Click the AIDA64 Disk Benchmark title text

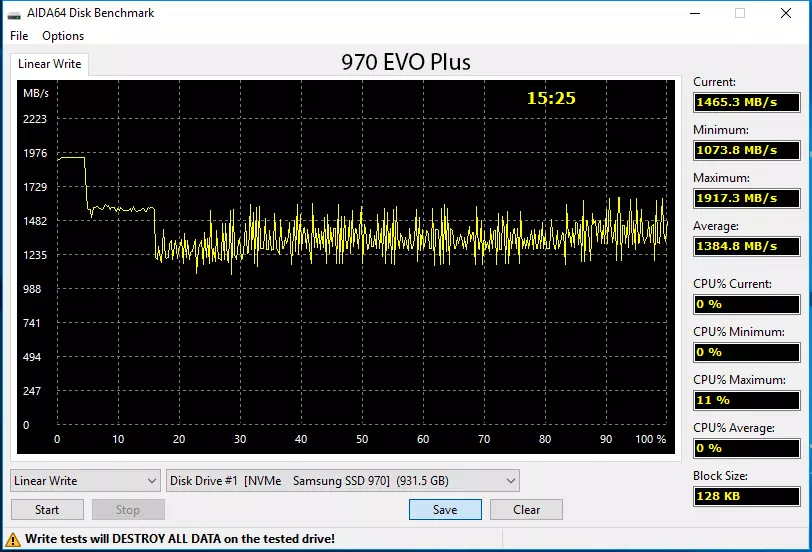[x=91, y=13]
